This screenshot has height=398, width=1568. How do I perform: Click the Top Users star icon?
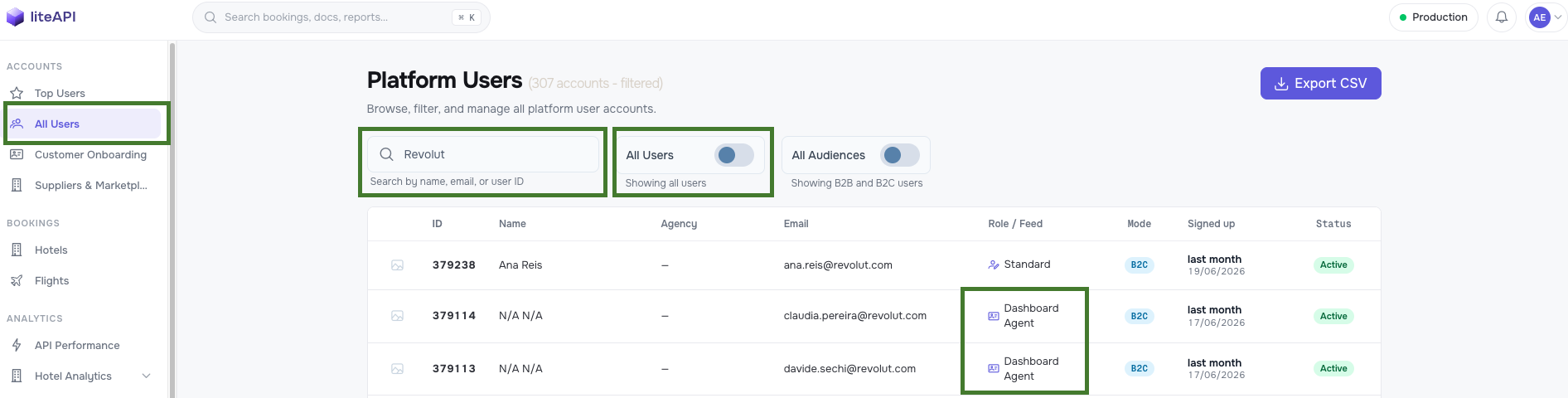(17, 93)
